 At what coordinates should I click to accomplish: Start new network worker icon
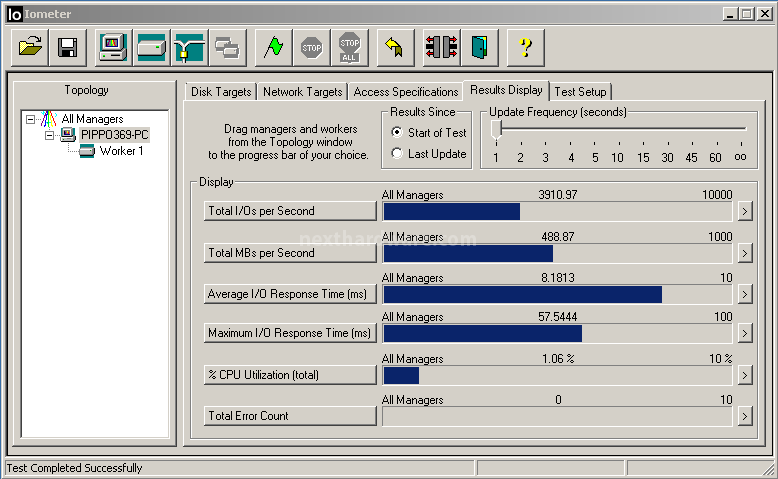click(190, 48)
